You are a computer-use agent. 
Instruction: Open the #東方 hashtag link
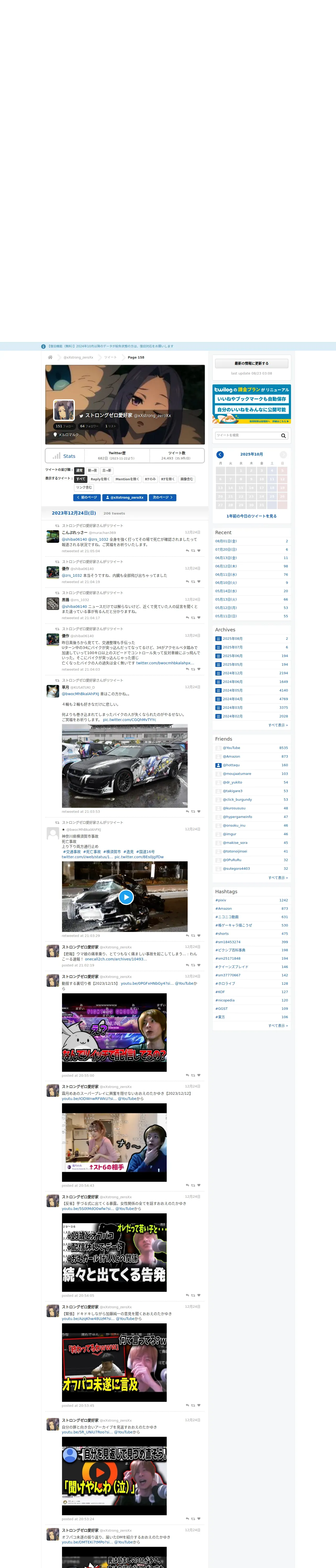pos(220,1017)
